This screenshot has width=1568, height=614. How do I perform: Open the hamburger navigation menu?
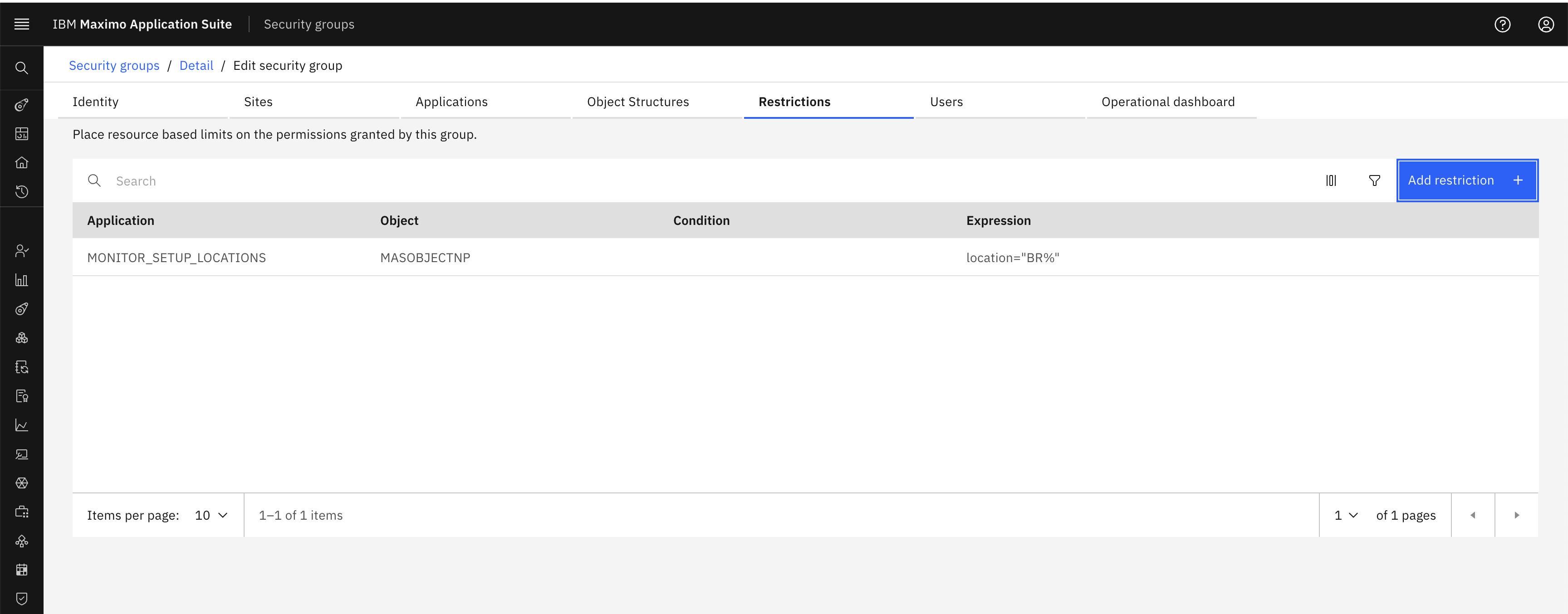click(x=22, y=24)
